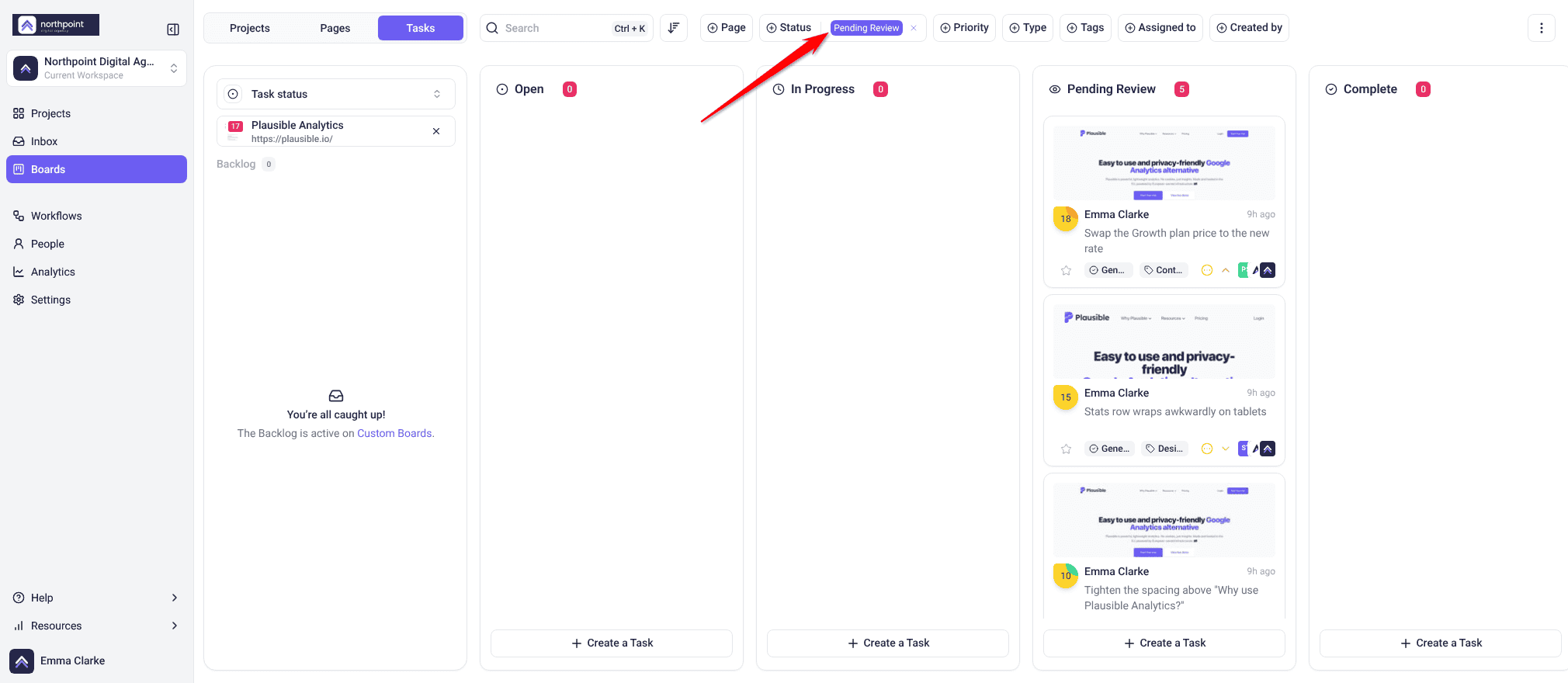Screen dimensions: 1568x683
Task: Click the task number 15 badge
Action: tap(1066, 397)
